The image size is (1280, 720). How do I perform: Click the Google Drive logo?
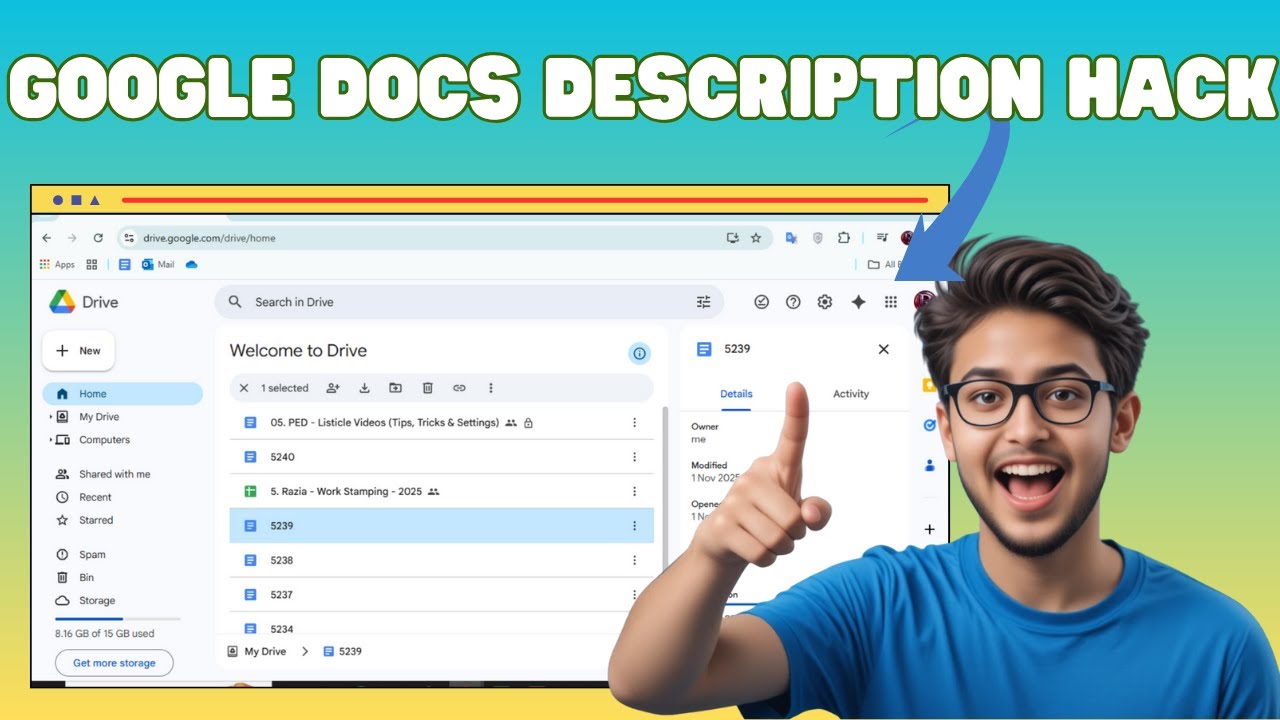tap(62, 301)
